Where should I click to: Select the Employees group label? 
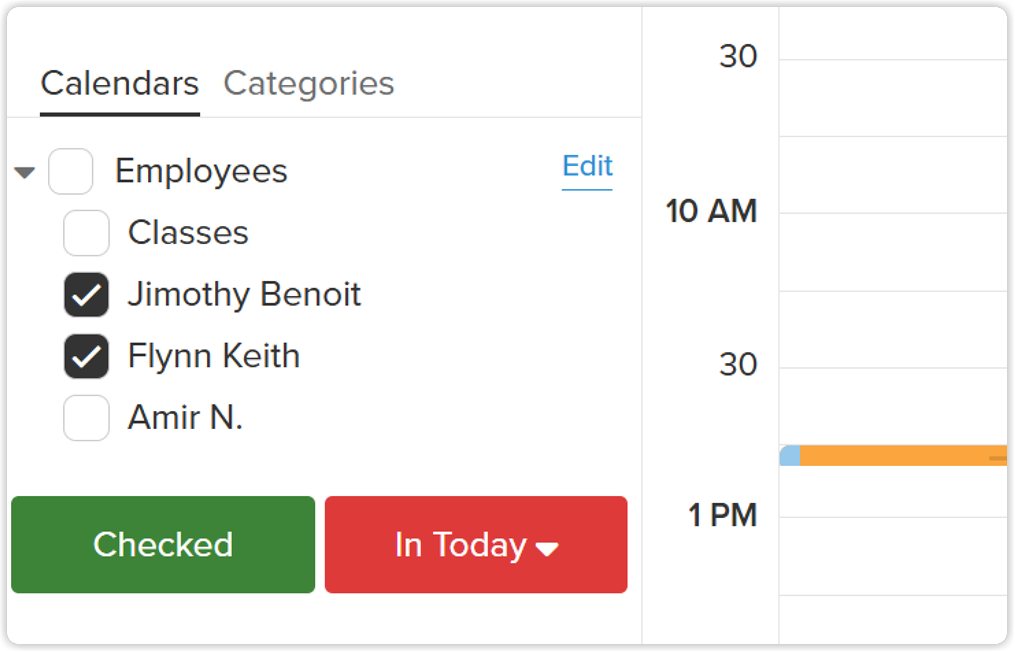point(201,172)
